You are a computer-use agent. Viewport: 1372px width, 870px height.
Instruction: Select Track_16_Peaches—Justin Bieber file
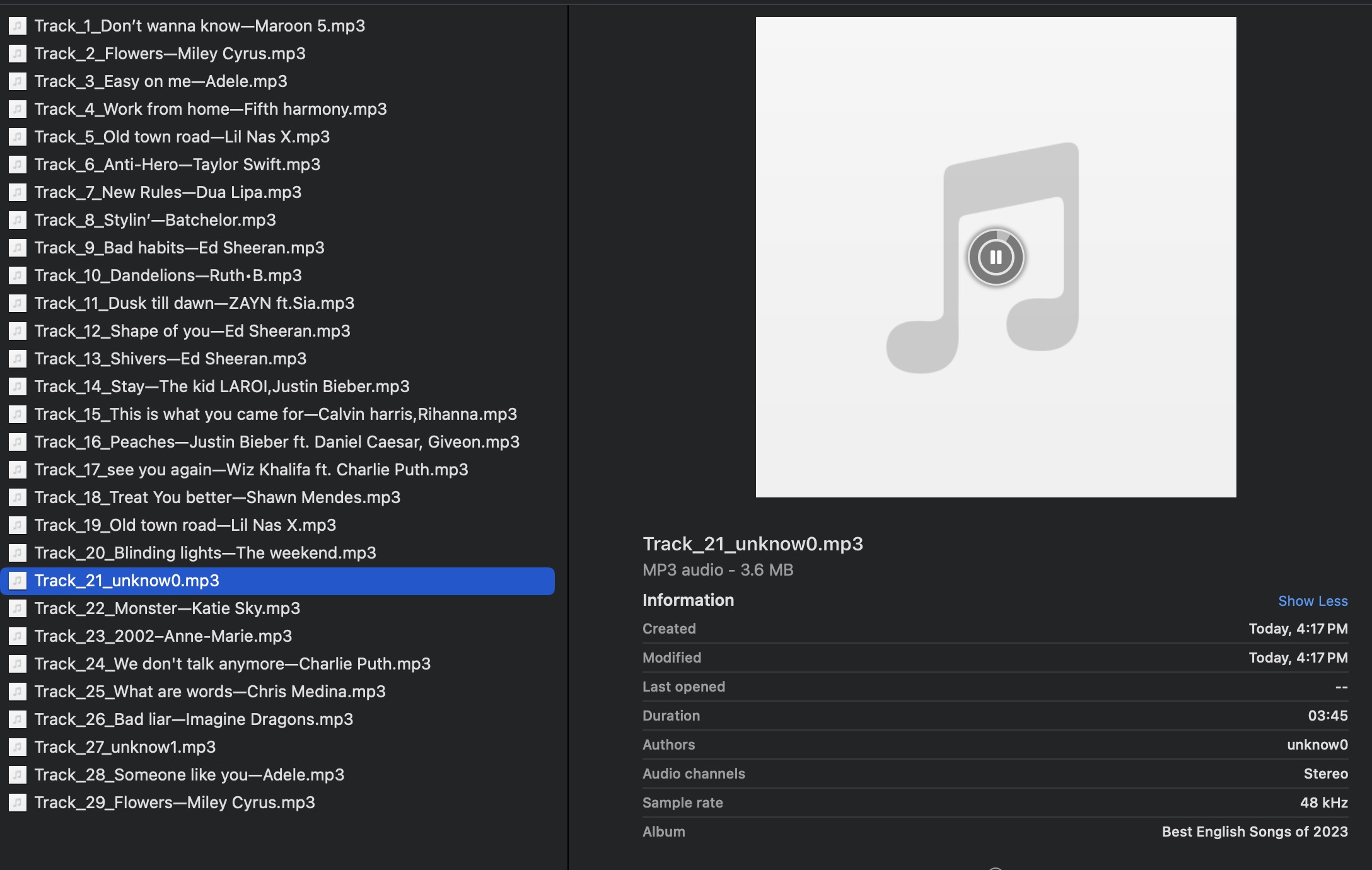(277, 442)
